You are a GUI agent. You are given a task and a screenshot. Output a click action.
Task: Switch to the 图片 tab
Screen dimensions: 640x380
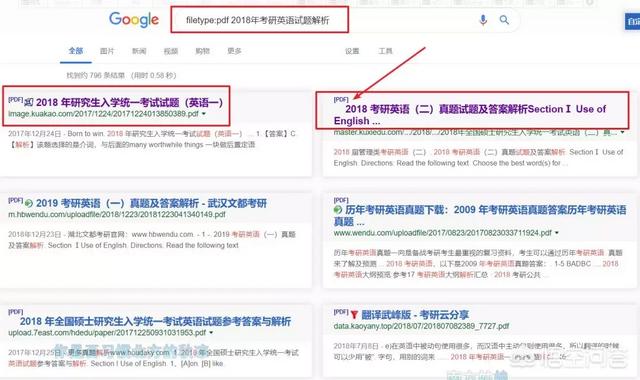107,51
